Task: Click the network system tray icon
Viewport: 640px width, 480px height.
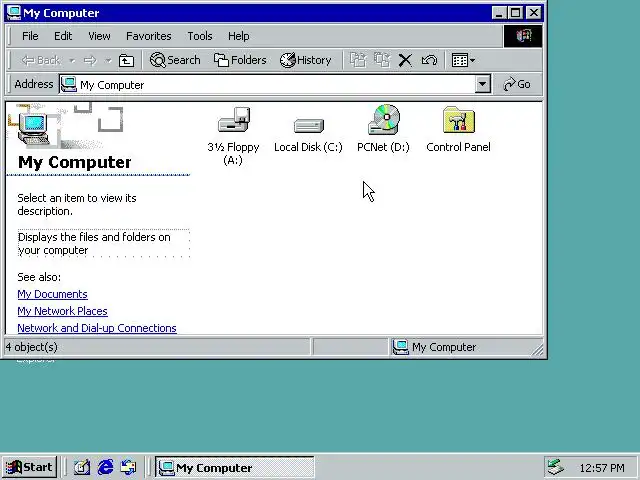Action: pyautogui.click(x=556, y=467)
